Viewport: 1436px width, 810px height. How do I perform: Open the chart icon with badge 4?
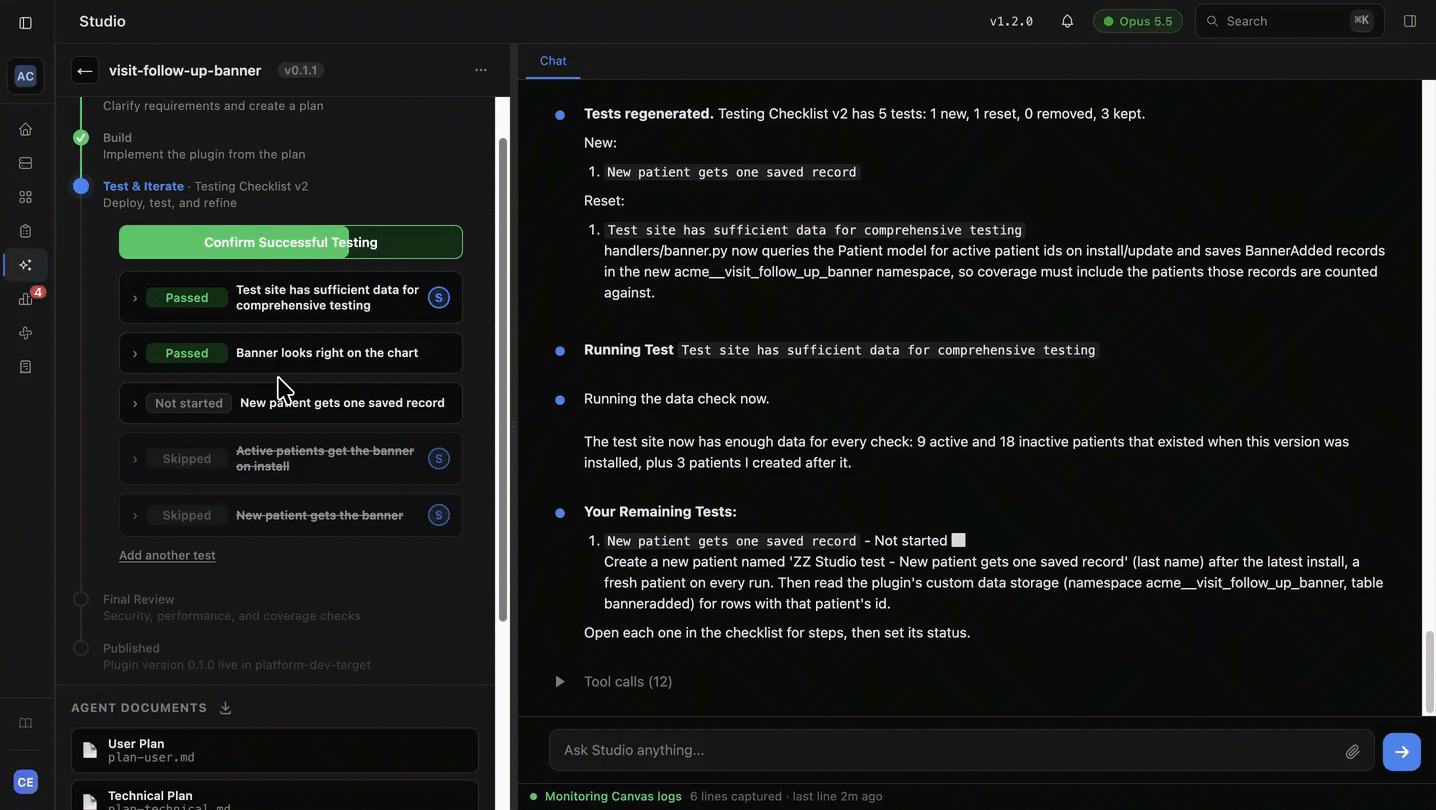coord(26,299)
